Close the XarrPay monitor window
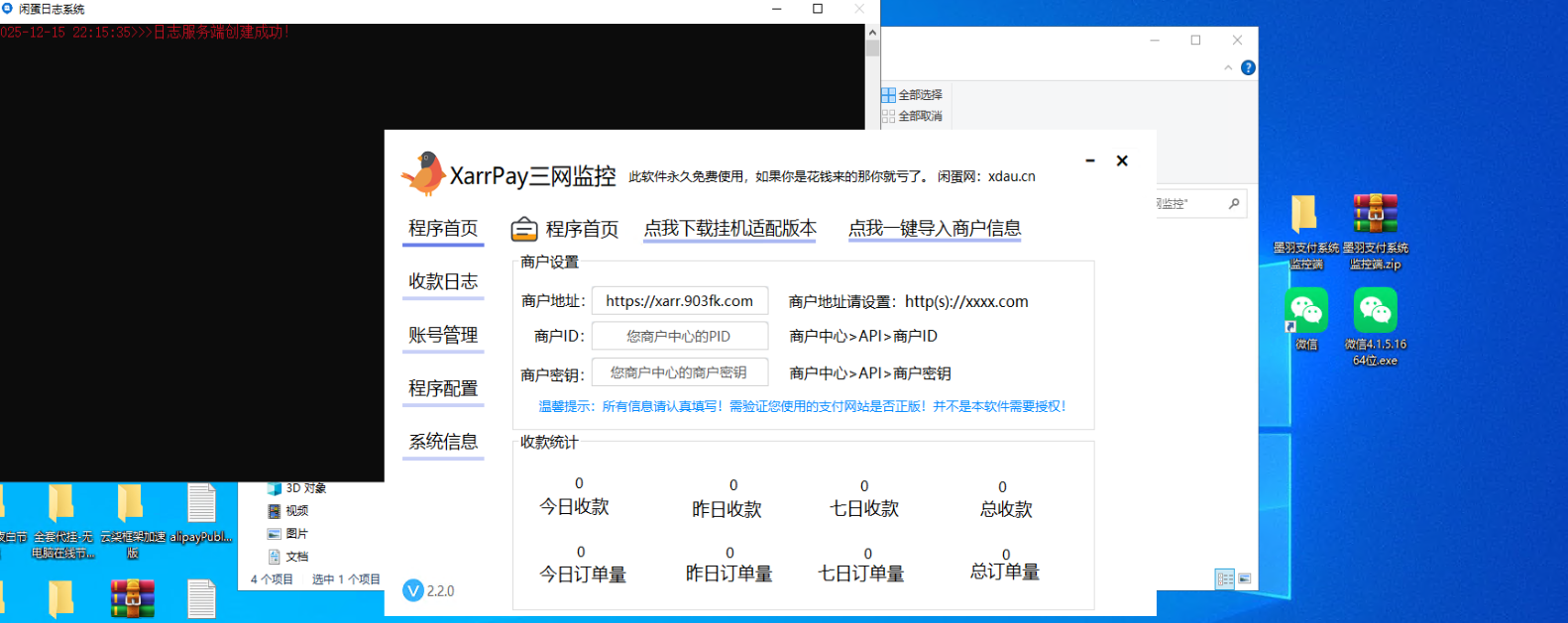The width and height of the screenshot is (1568, 623). (x=1122, y=160)
